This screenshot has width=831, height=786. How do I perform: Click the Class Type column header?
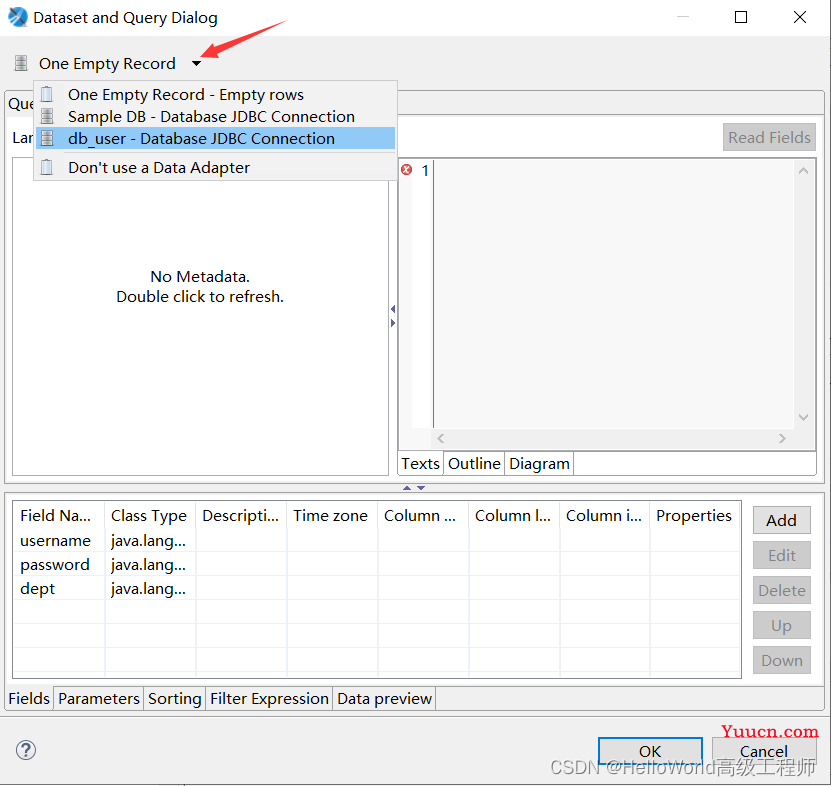pos(150,515)
